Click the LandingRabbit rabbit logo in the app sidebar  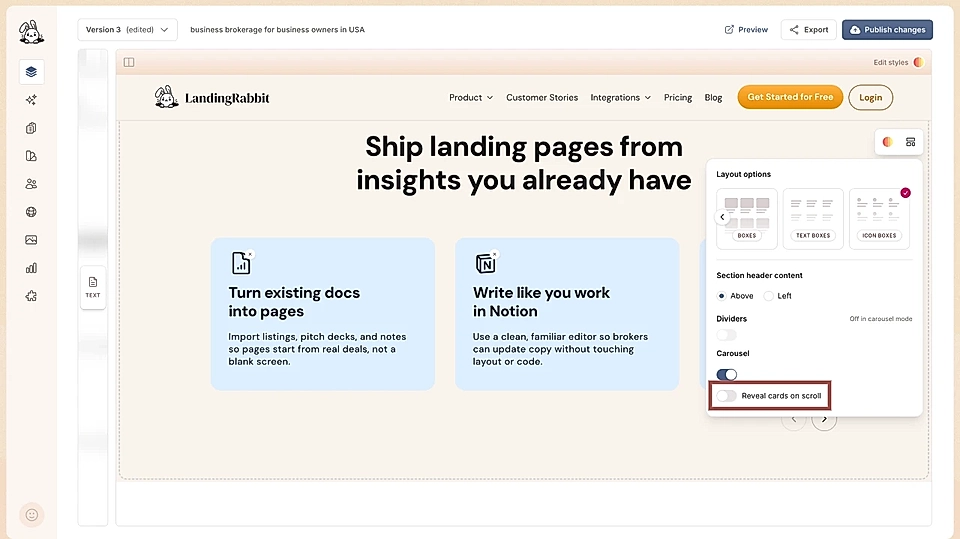31,32
